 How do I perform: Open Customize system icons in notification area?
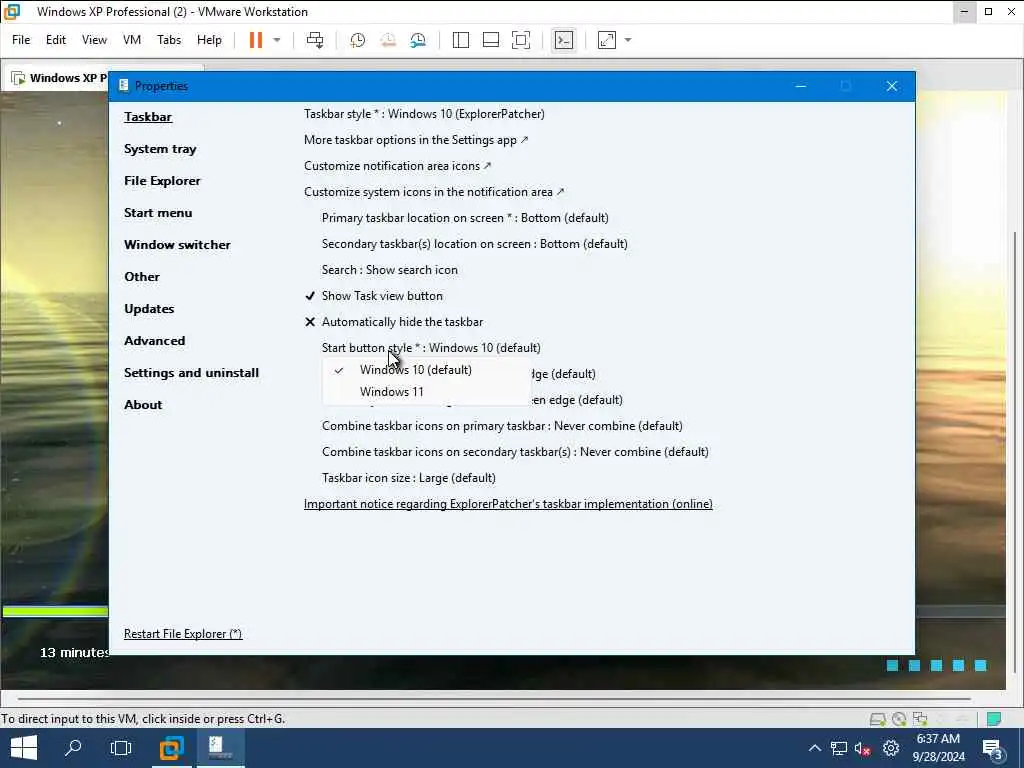point(434,192)
